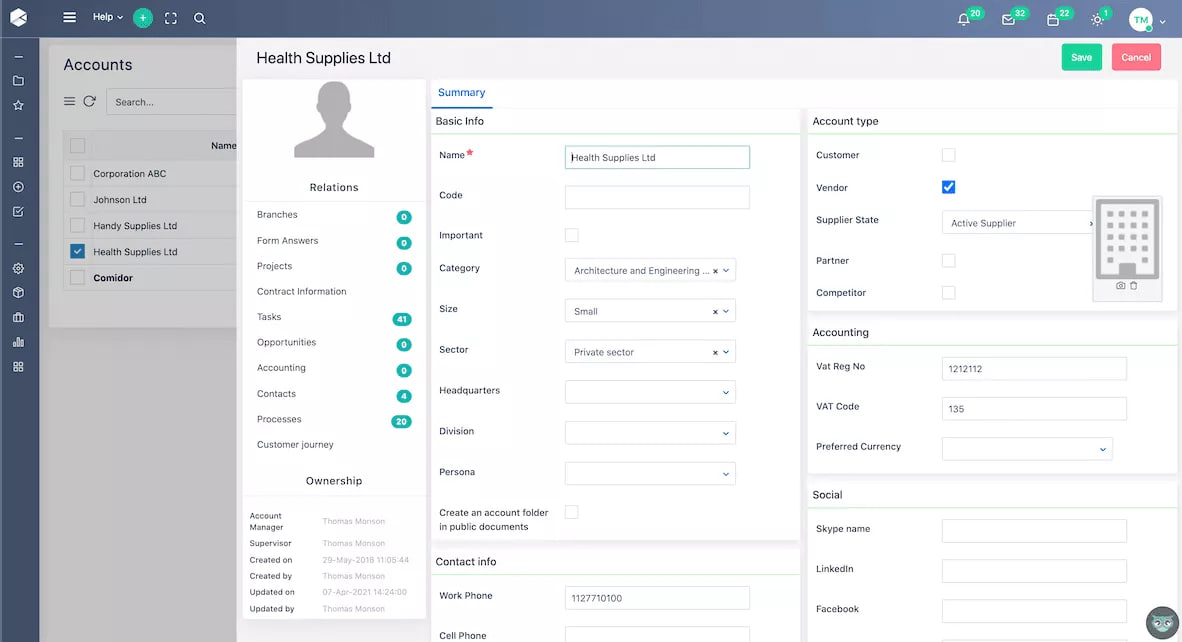Viewport: 1182px width, 642px height.
Task: Click the Vat Reg No field
Action: [1034, 368]
